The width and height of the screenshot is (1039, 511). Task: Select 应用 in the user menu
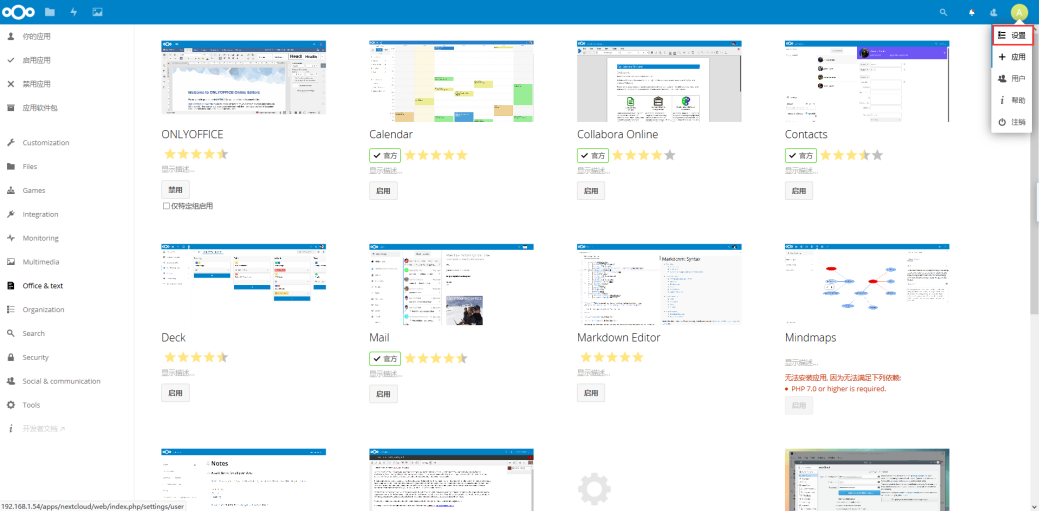pyautogui.click(x=1012, y=57)
